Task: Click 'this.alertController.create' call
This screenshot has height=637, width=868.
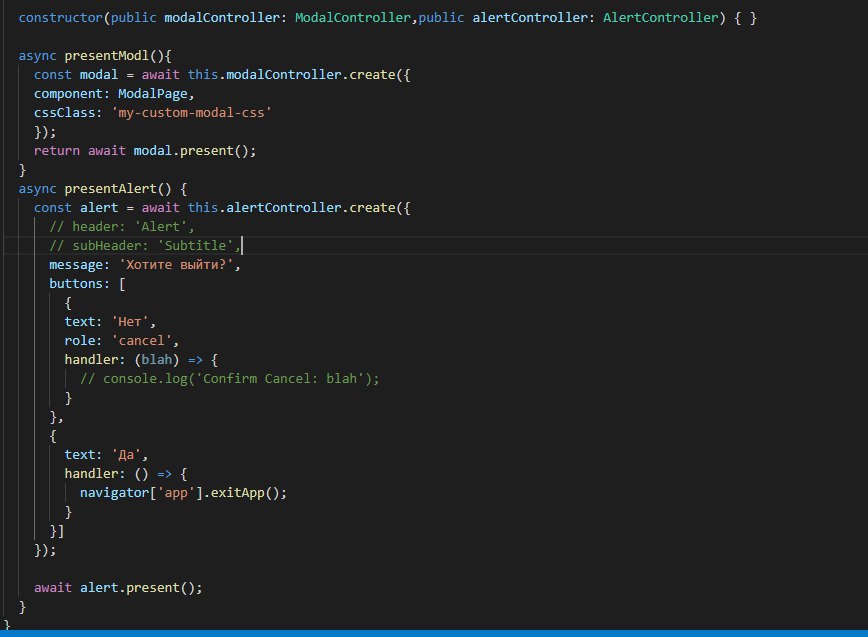Action: coord(291,208)
